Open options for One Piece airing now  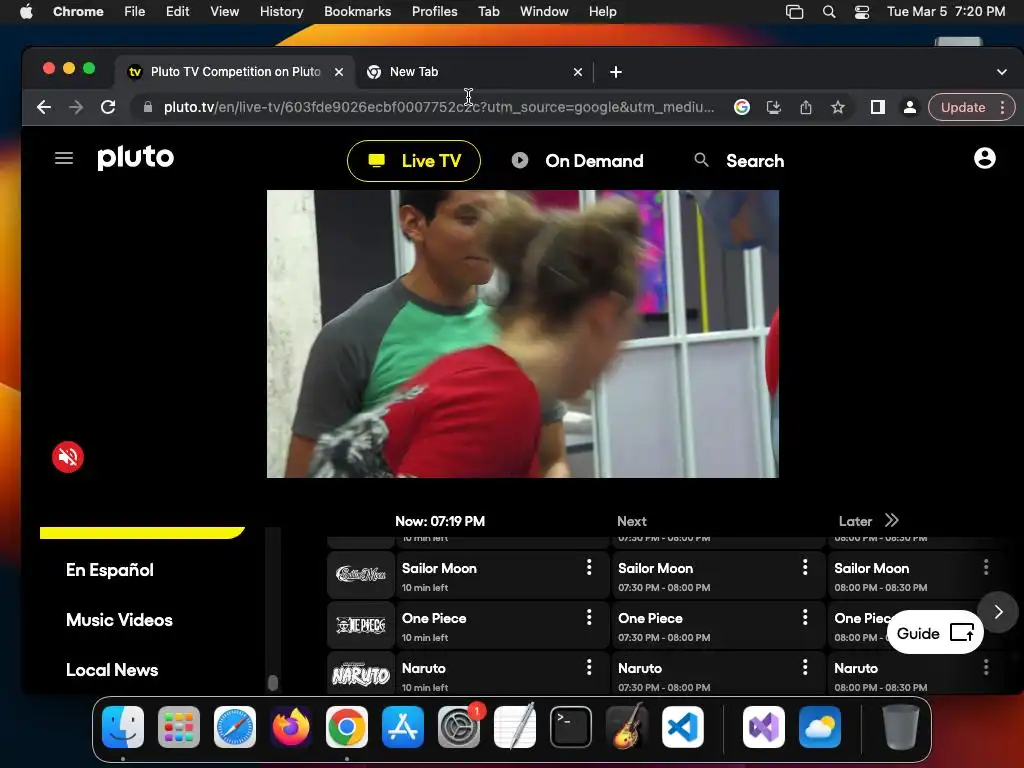coord(589,617)
